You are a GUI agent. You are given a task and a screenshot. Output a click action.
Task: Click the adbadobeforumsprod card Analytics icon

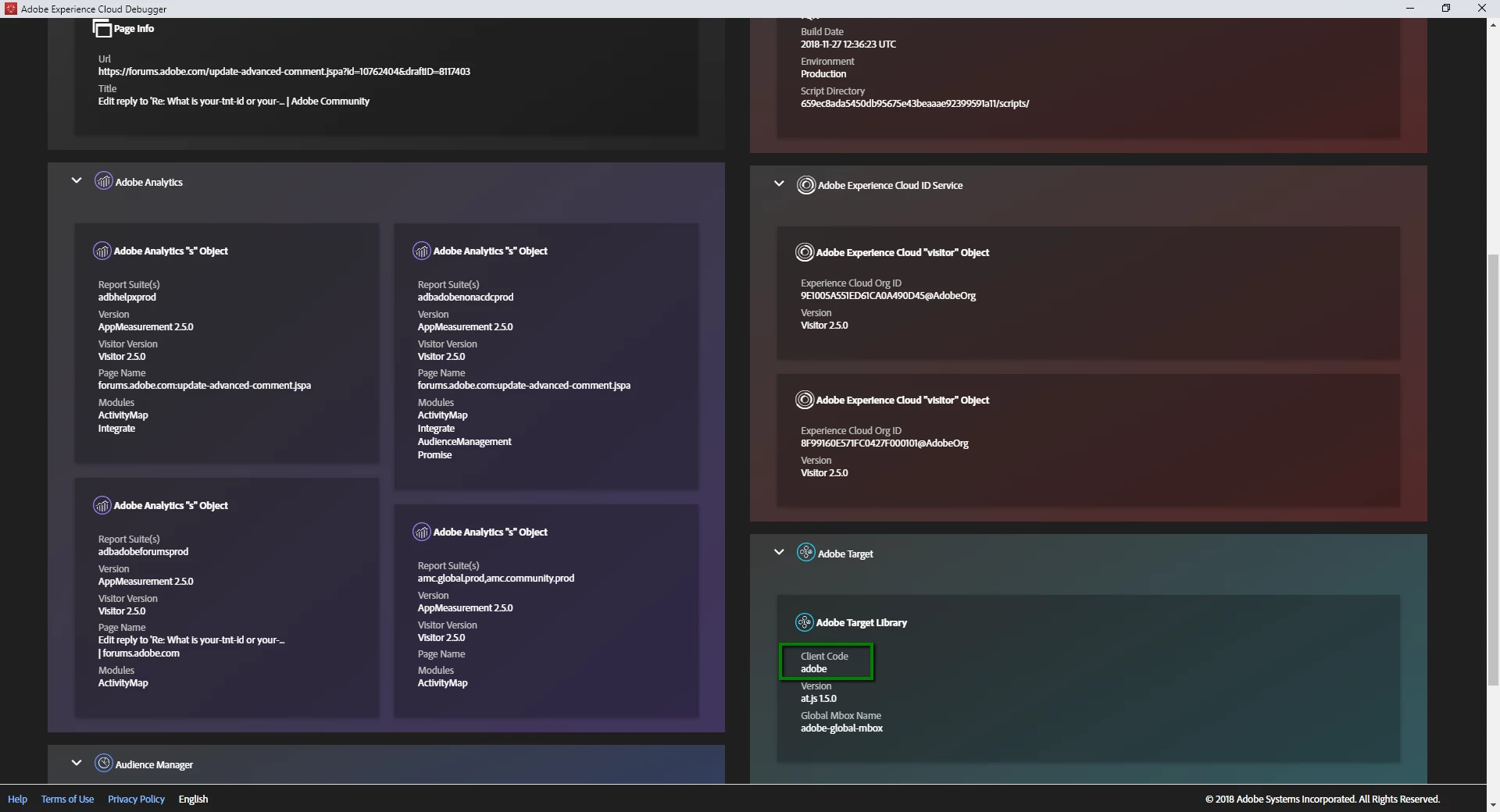click(102, 505)
